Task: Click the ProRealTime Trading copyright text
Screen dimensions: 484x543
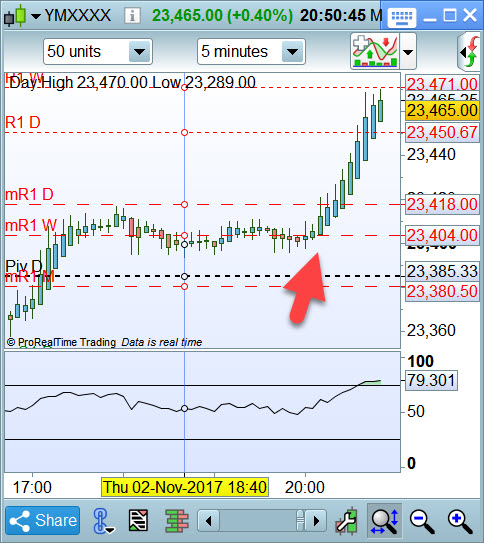Action: click(x=61, y=342)
